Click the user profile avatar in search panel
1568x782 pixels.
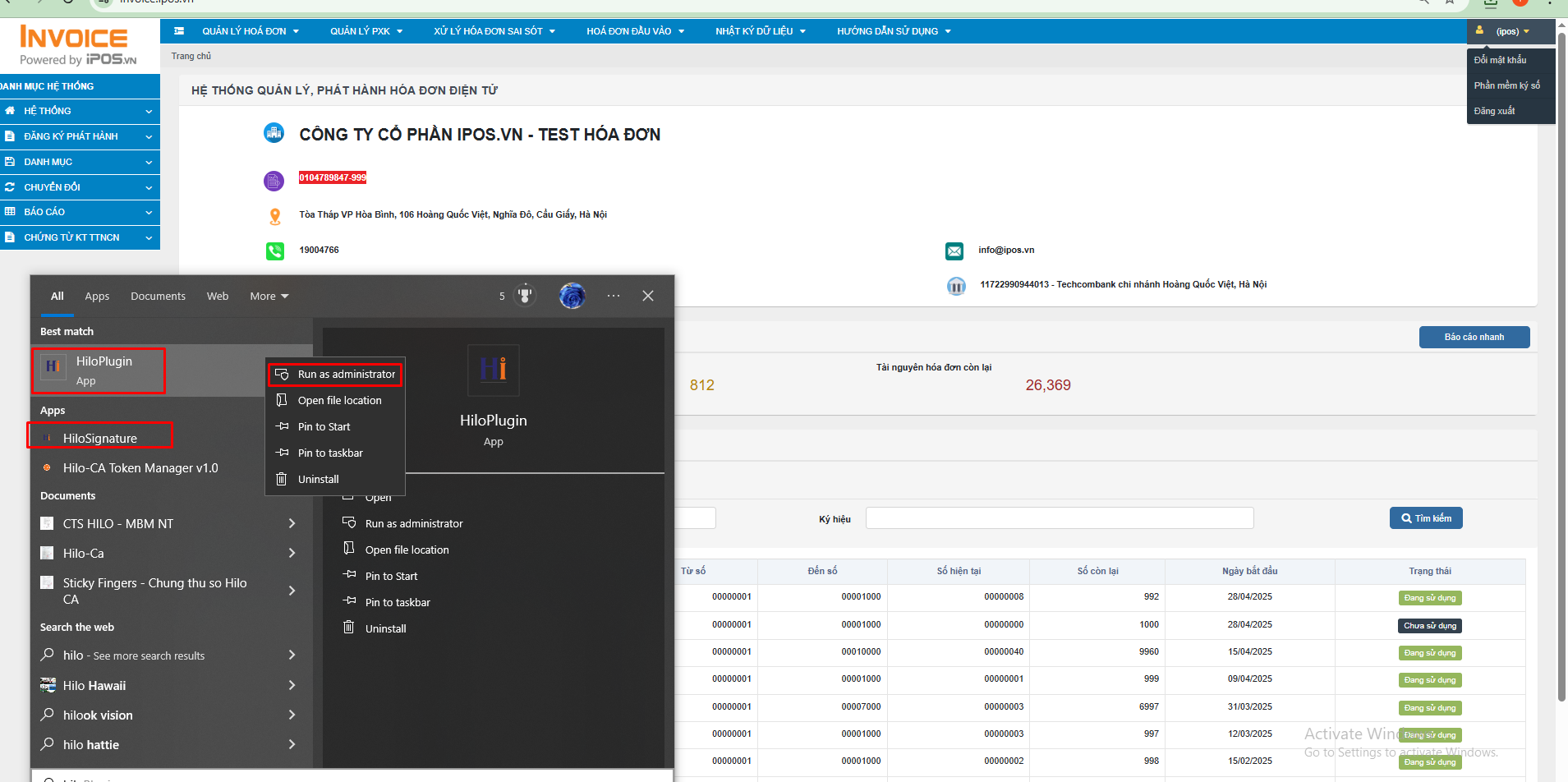(572, 296)
